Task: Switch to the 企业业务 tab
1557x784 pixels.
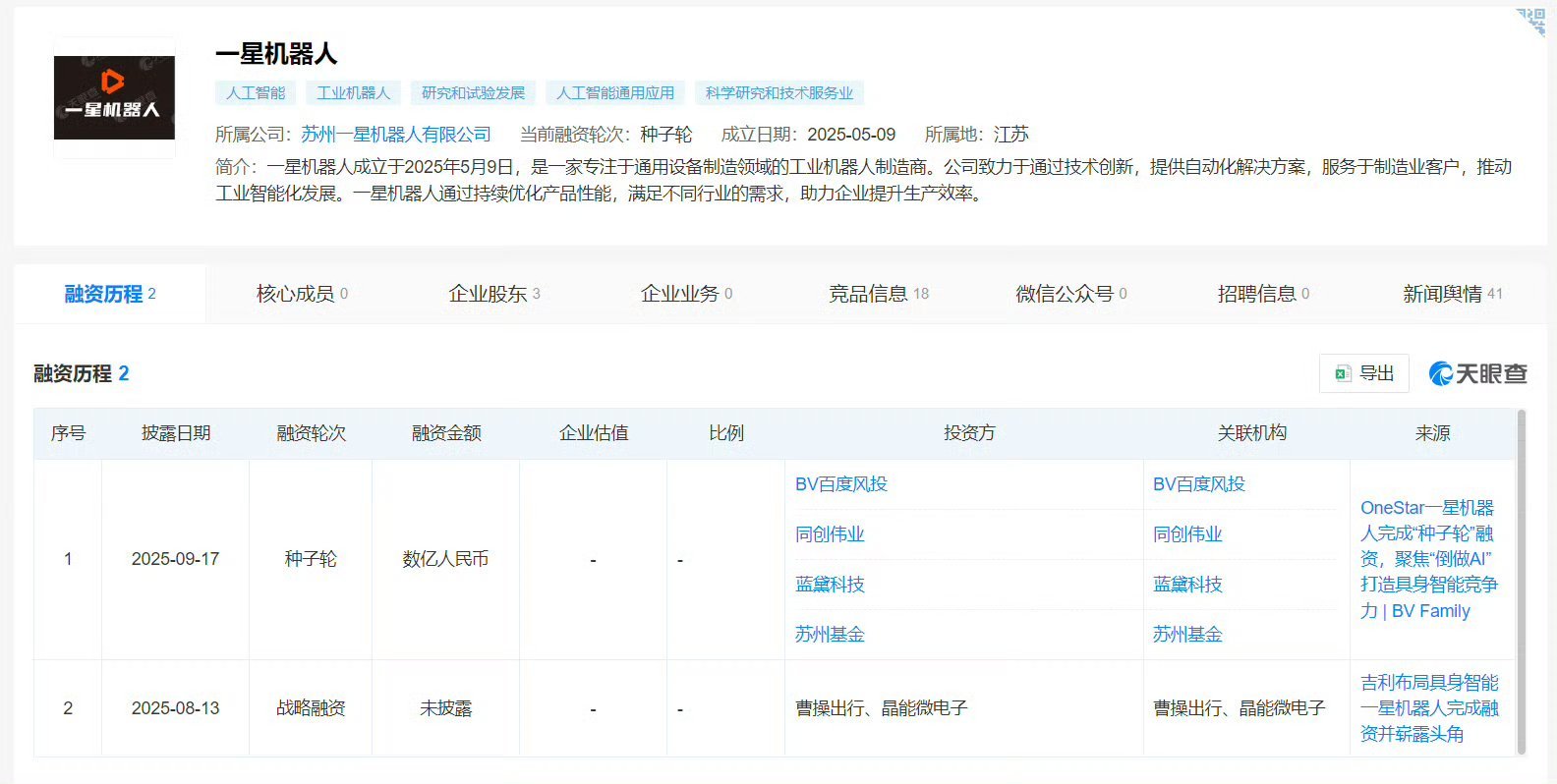Action: click(x=686, y=294)
